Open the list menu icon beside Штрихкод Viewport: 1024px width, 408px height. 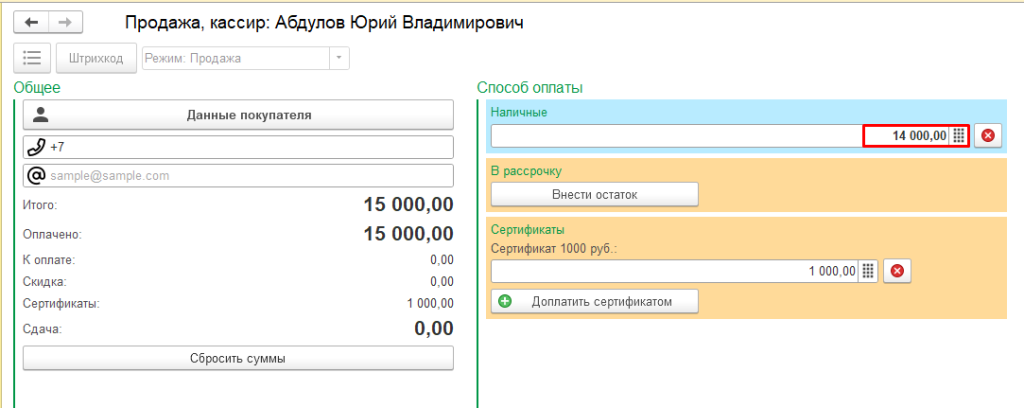point(32,58)
